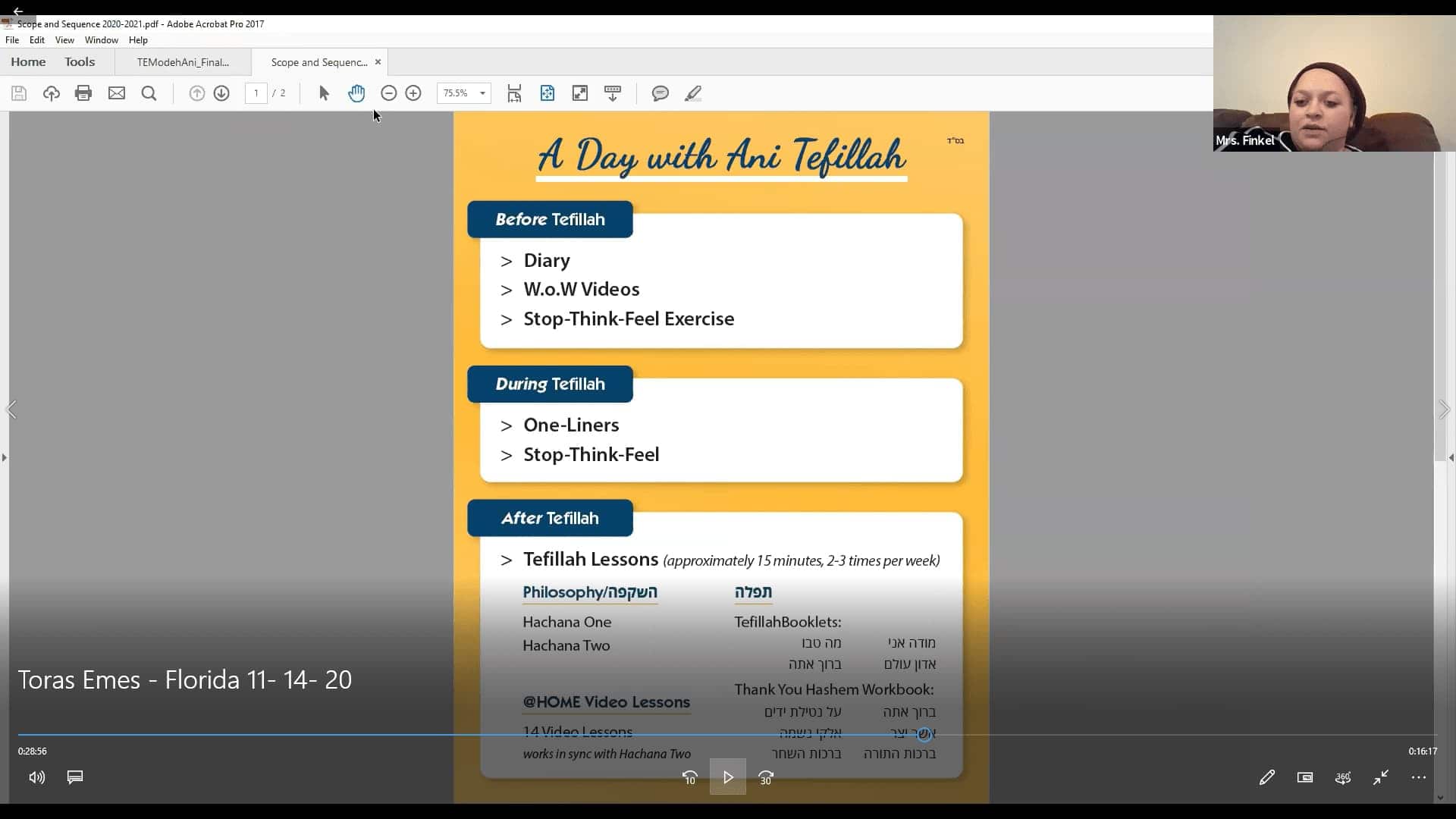
Task: Select the Hand pan tool
Action: [356, 93]
